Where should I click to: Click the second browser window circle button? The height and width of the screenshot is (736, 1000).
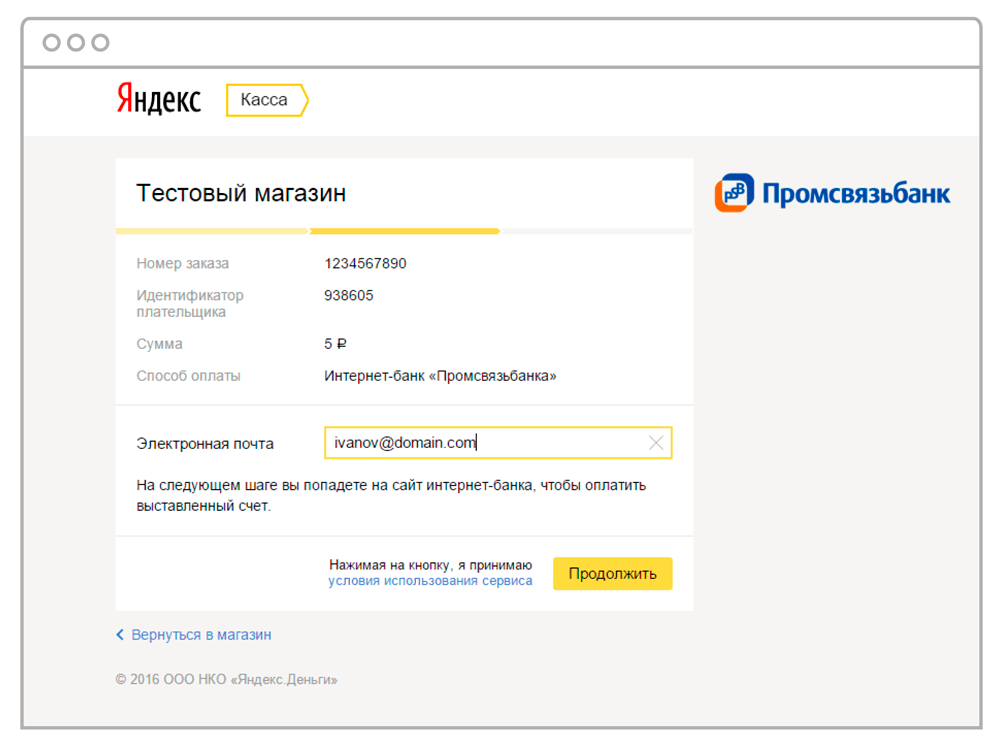pos(76,43)
